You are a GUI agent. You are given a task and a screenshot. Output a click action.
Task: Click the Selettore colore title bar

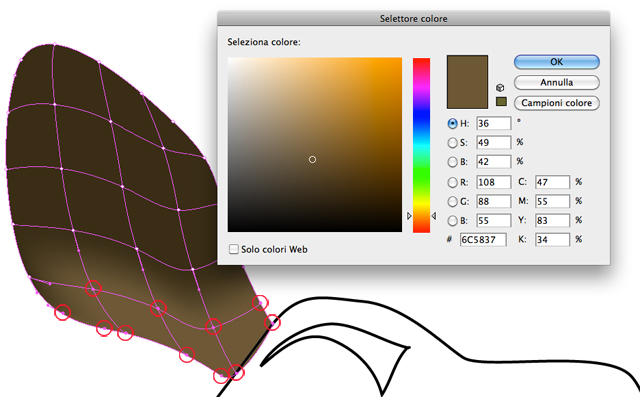coord(413,18)
